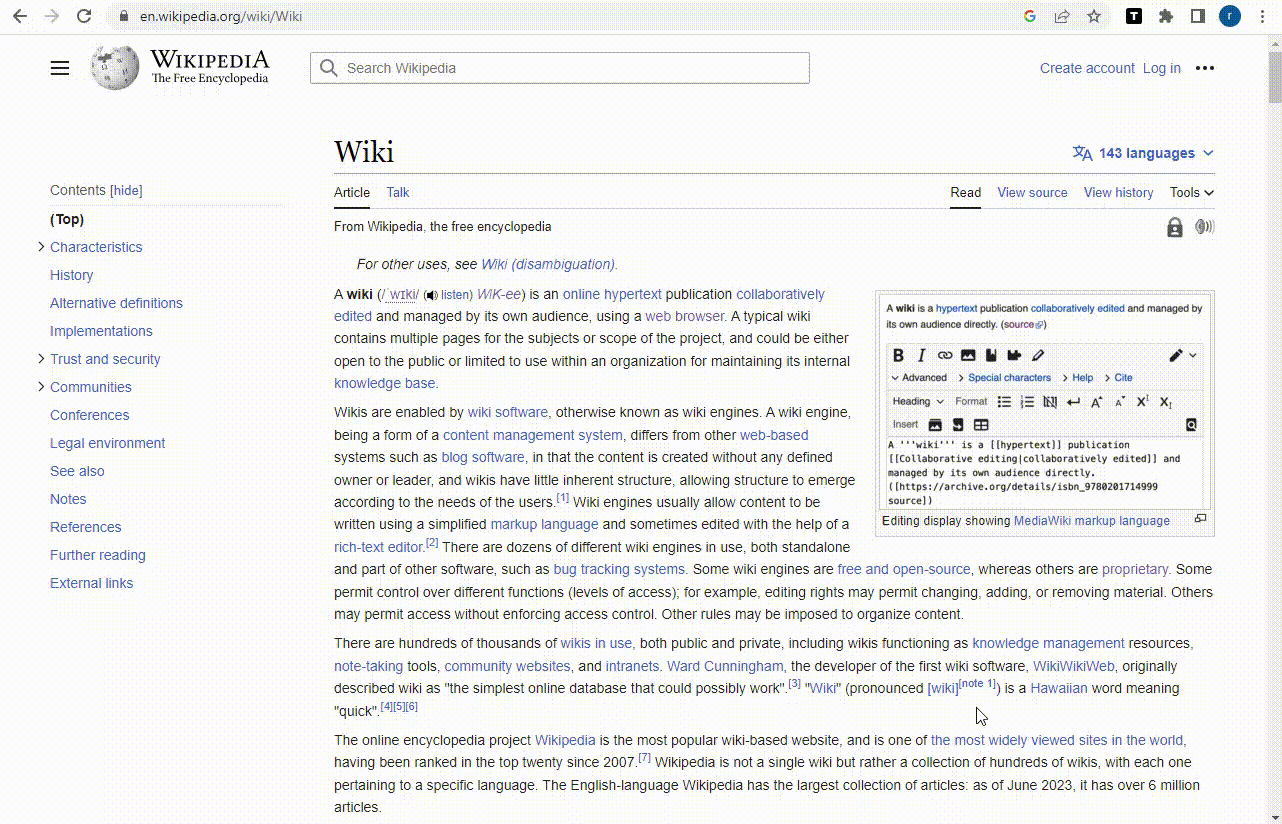Image resolution: width=1282 pixels, height=824 pixels.
Task: Open the WikiWikiWeb link
Action: coord(1073,666)
